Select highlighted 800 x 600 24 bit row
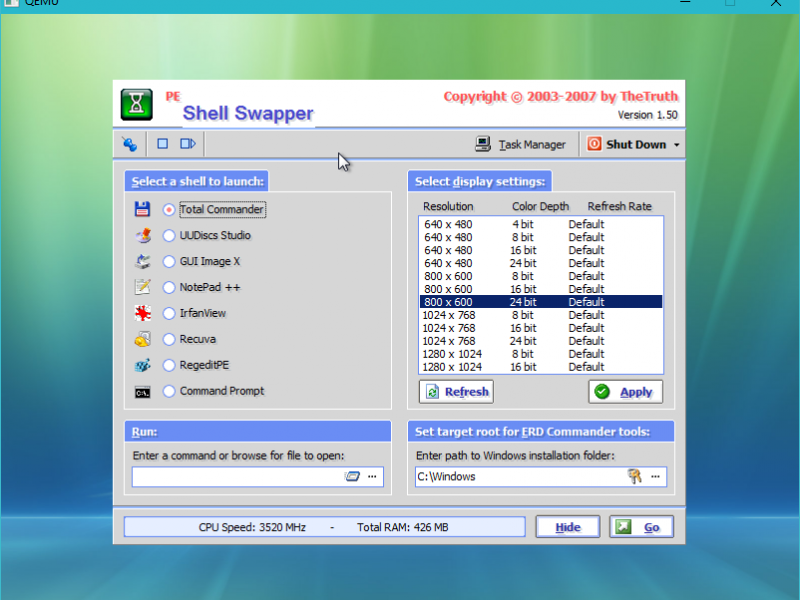The image size is (800, 600). coord(541,302)
